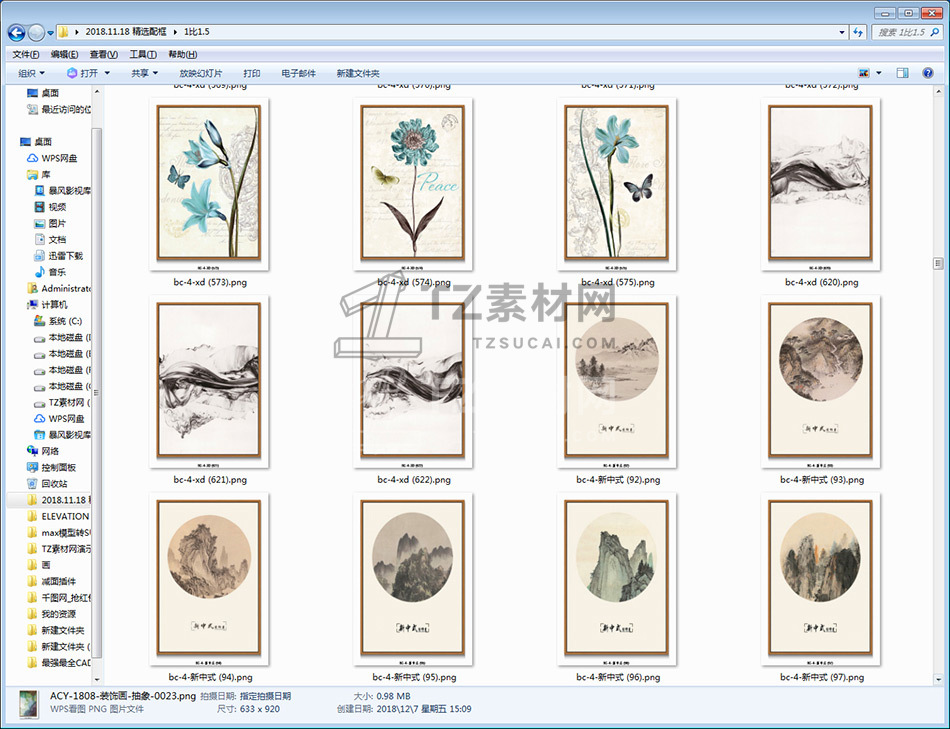This screenshot has height=729, width=950.
Task: Click the 音乐 library icon
Action: tap(39, 272)
